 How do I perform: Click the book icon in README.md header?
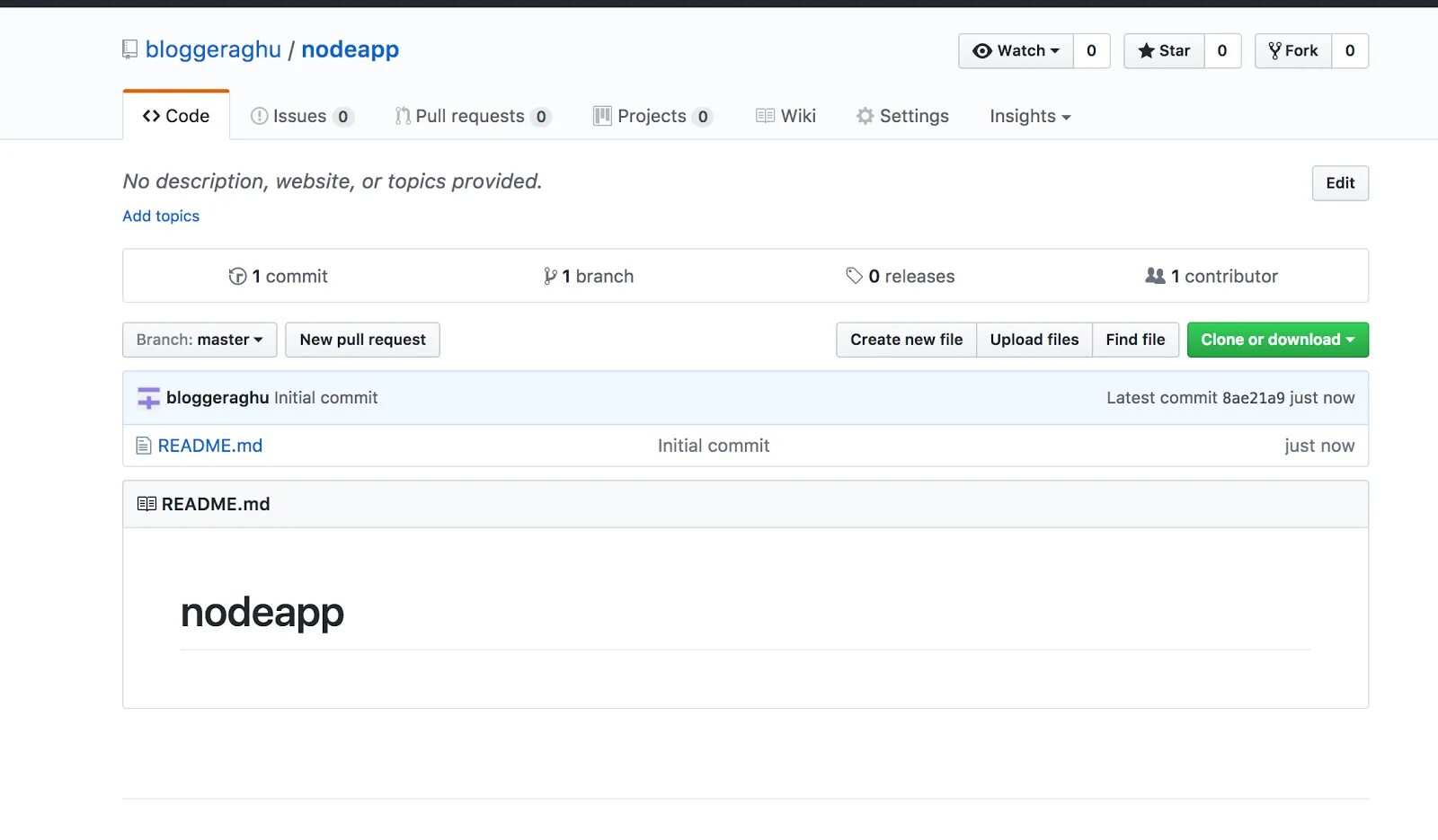[x=146, y=504]
